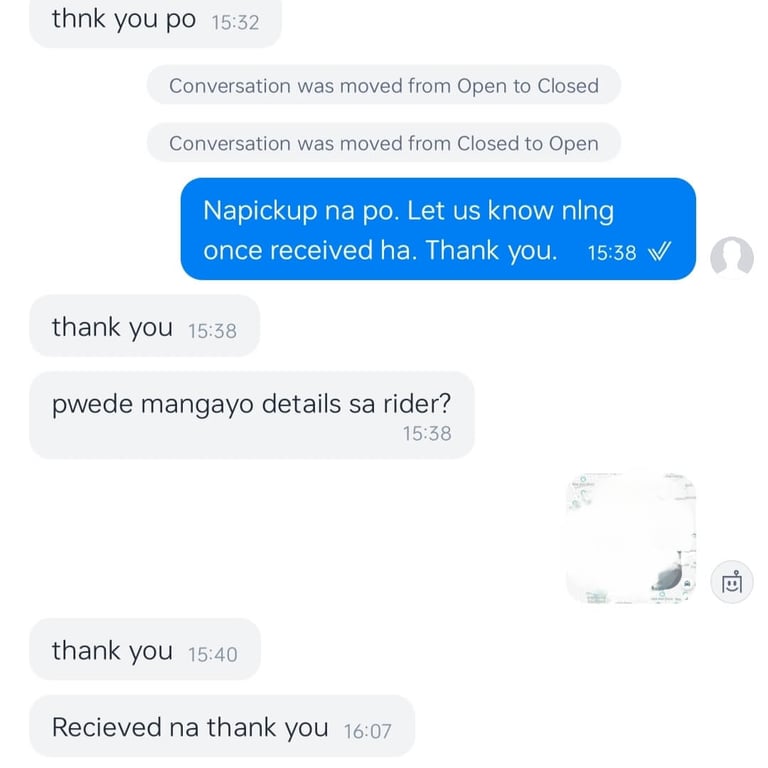
Task: Click the 15:38 timestamp in blue message
Action: [x=612, y=253]
